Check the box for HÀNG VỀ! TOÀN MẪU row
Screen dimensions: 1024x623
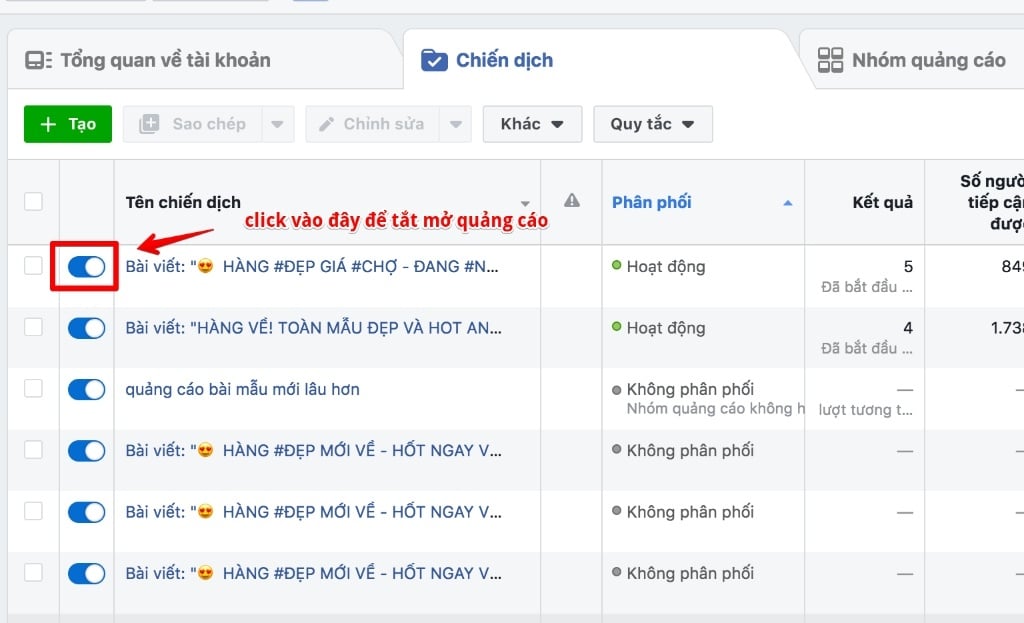[x=33, y=327]
